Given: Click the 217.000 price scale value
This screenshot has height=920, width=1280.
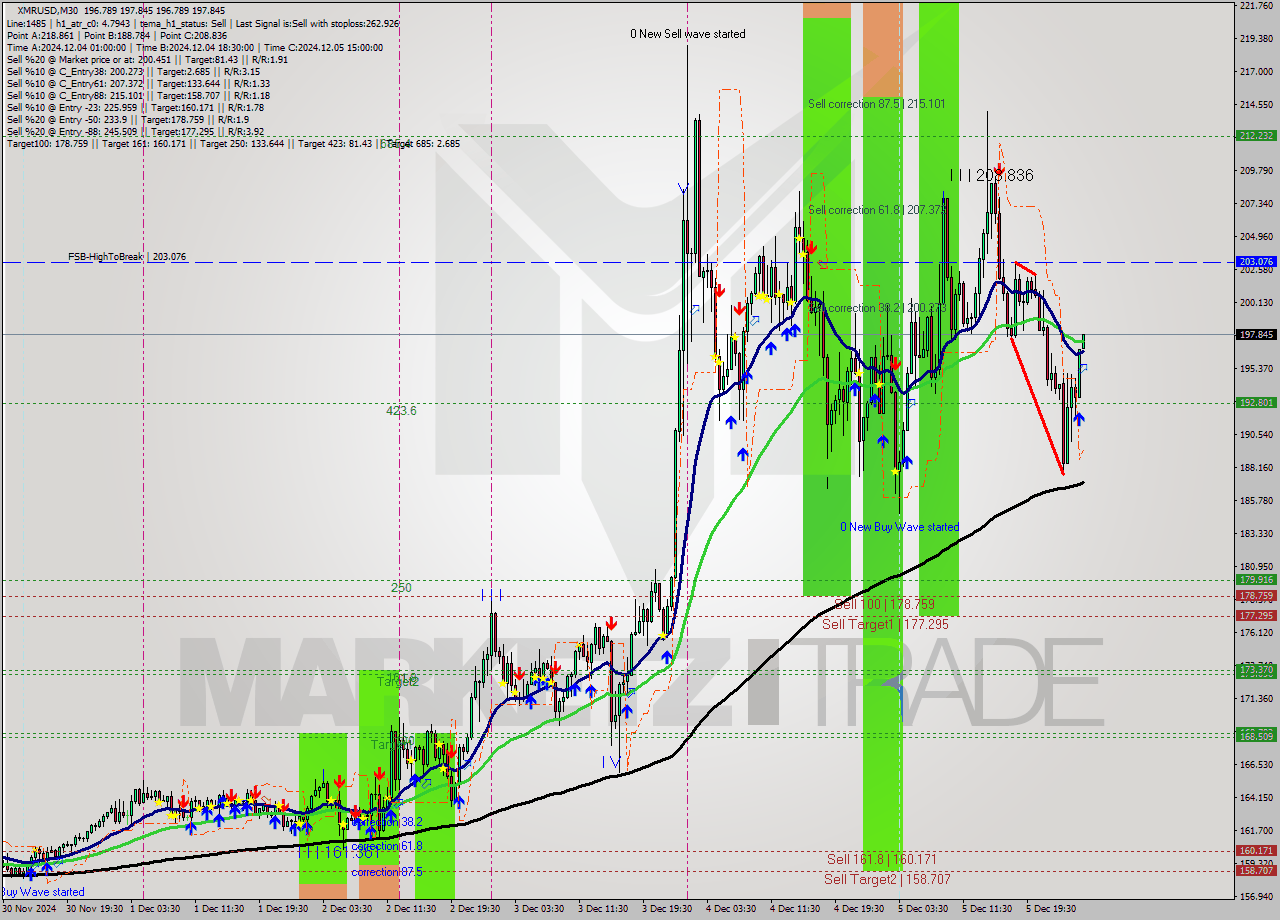Looking at the screenshot, I should click(1256, 72).
